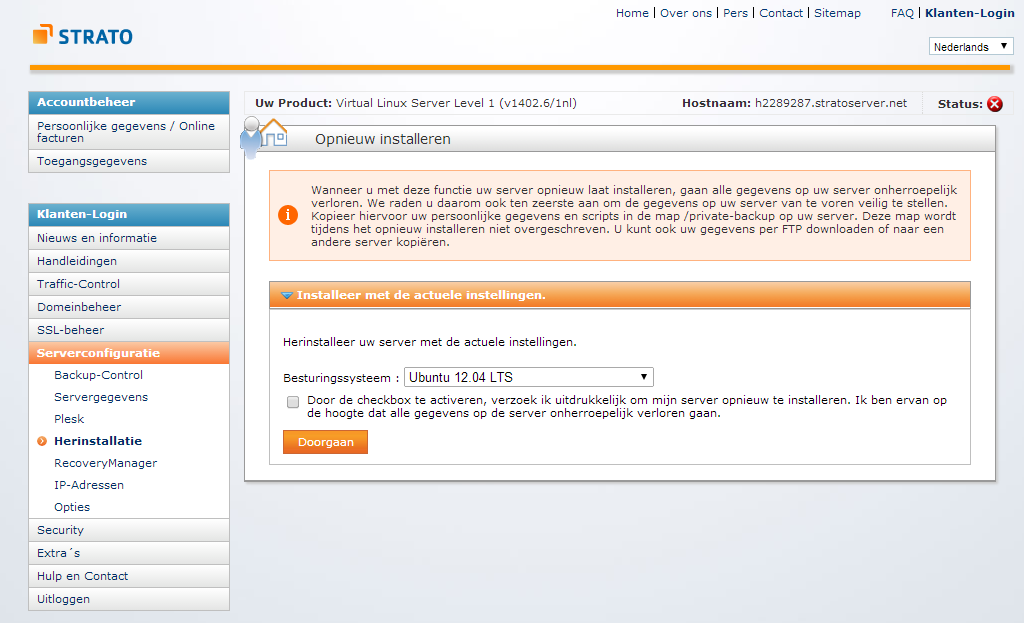
Task: Open the Nederlands language selector
Action: coord(971,47)
